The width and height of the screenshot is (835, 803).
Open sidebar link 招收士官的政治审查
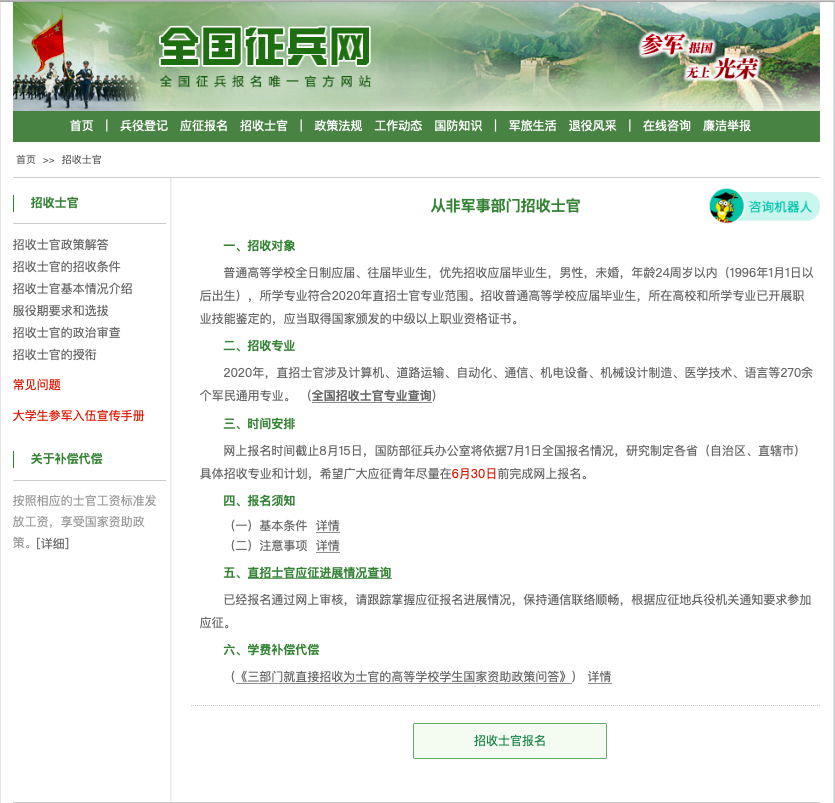coord(67,333)
